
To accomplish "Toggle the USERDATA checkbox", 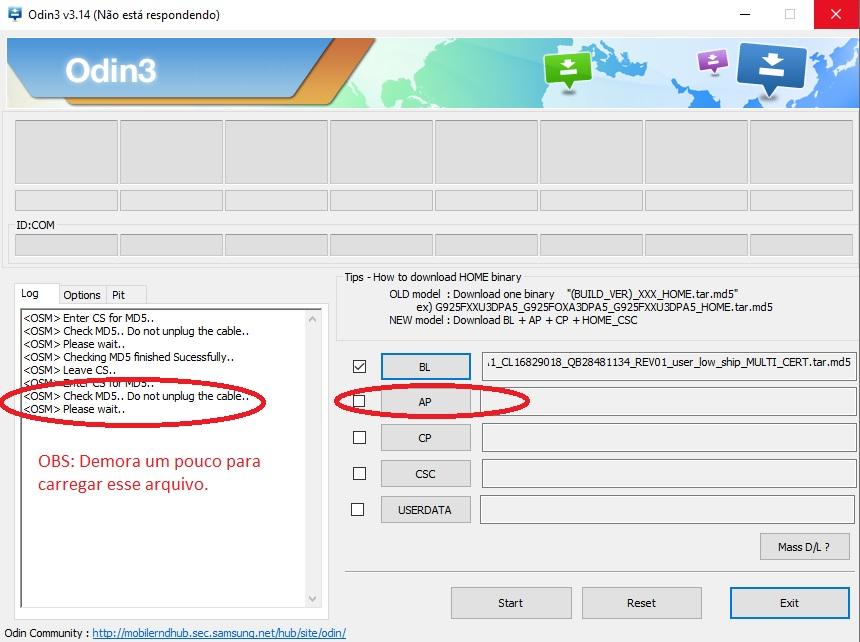I will 357,509.
